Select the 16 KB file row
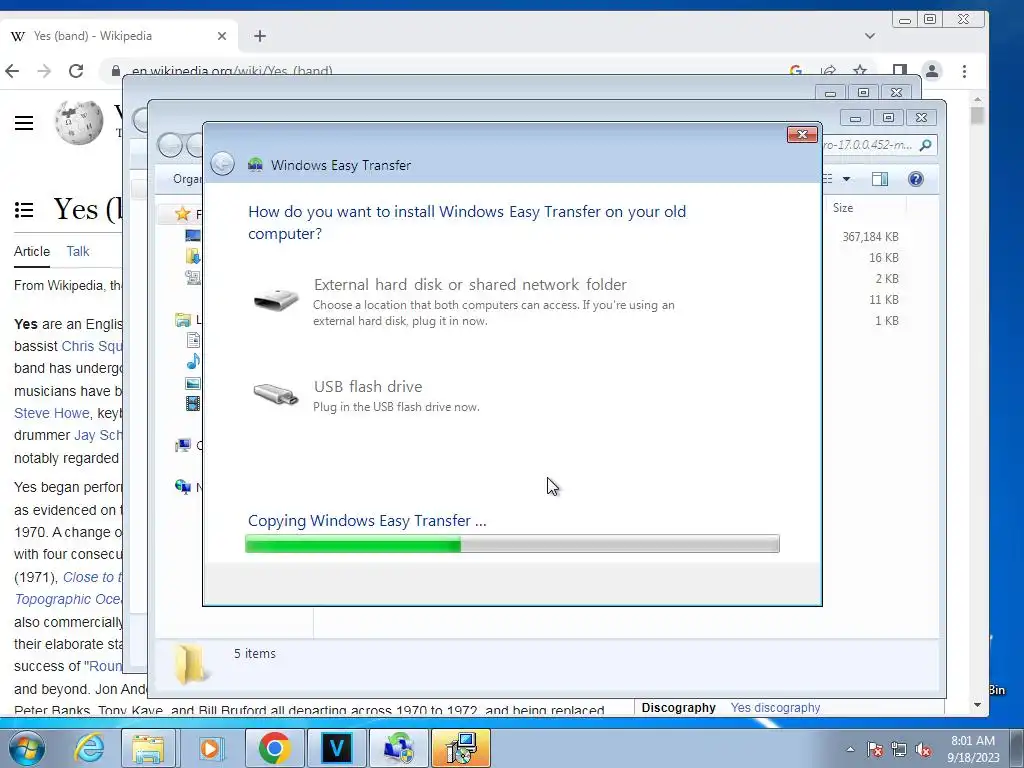This screenshot has width=1024, height=768. 883,257
